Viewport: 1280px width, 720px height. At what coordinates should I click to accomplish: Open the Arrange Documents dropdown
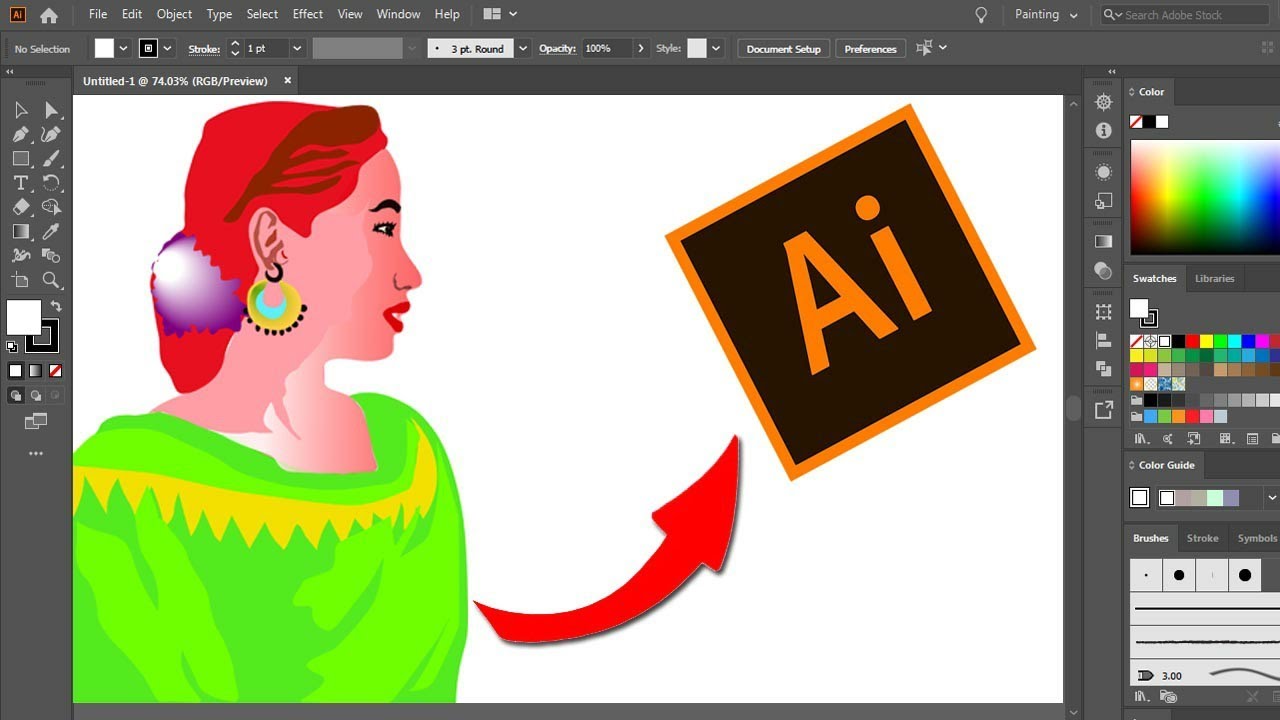tap(500, 15)
